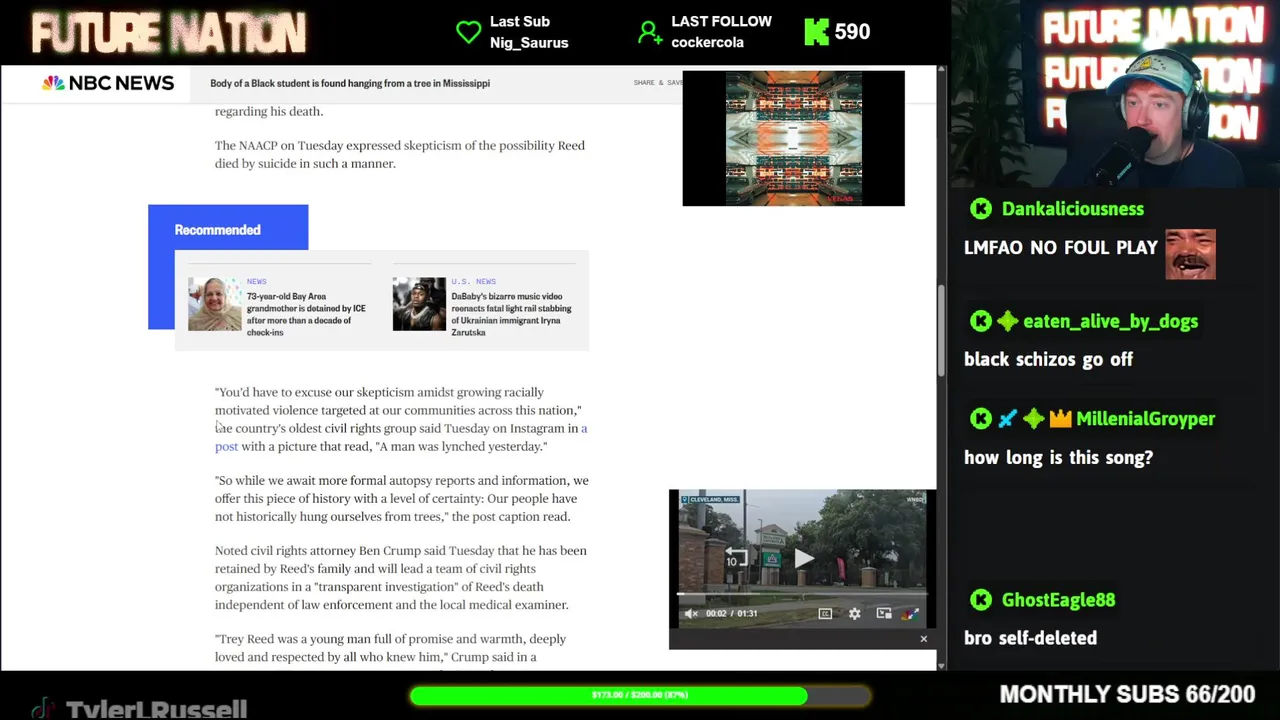The height and width of the screenshot is (720, 1280).
Task: Click the laughing emote in Dankaliciousness message
Action: [1190, 254]
